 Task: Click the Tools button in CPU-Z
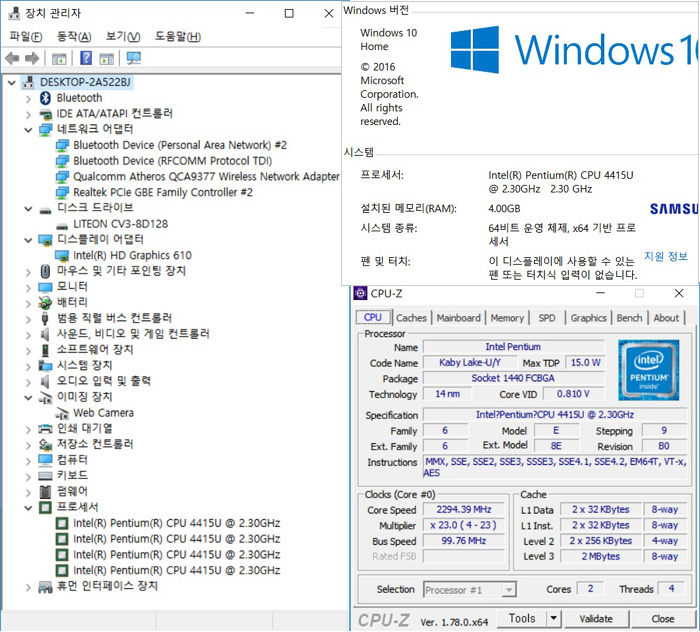click(x=522, y=618)
